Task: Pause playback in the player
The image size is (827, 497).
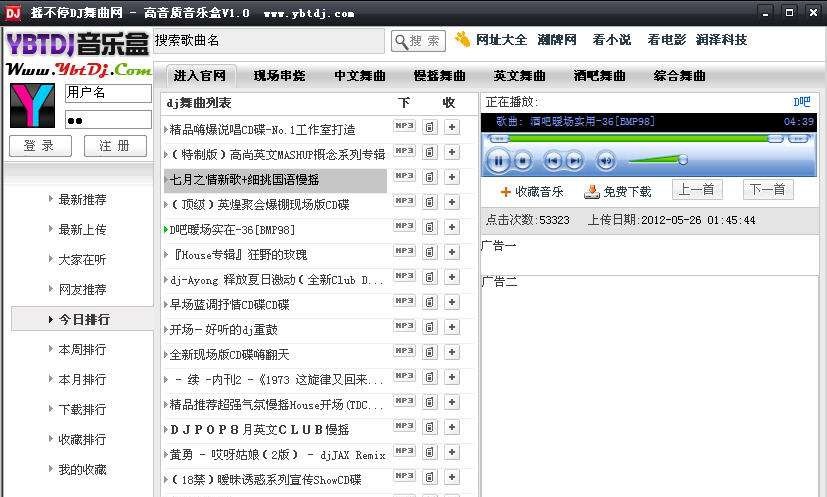Action: [497, 160]
